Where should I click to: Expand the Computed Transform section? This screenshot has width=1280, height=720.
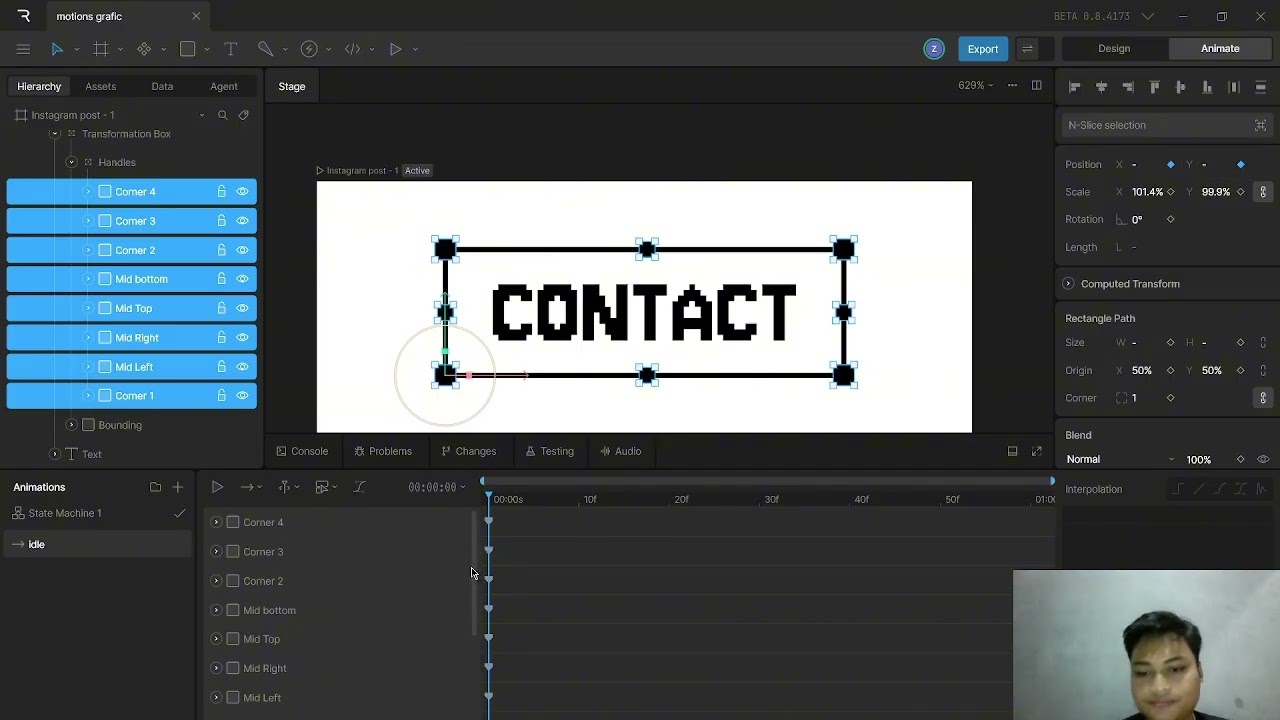pyautogui.click(x=1068, y=284)
